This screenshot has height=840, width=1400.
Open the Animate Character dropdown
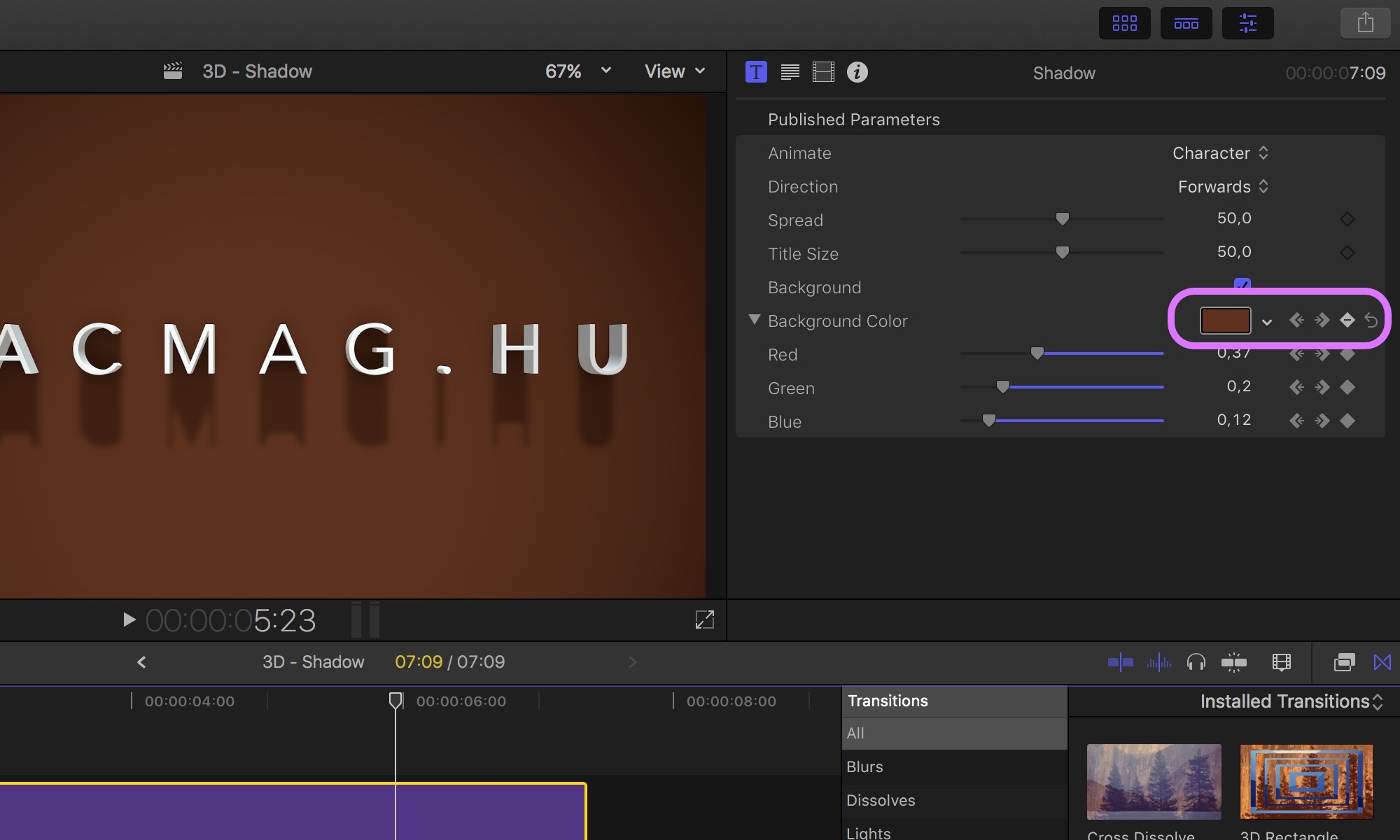point(1220,153)
